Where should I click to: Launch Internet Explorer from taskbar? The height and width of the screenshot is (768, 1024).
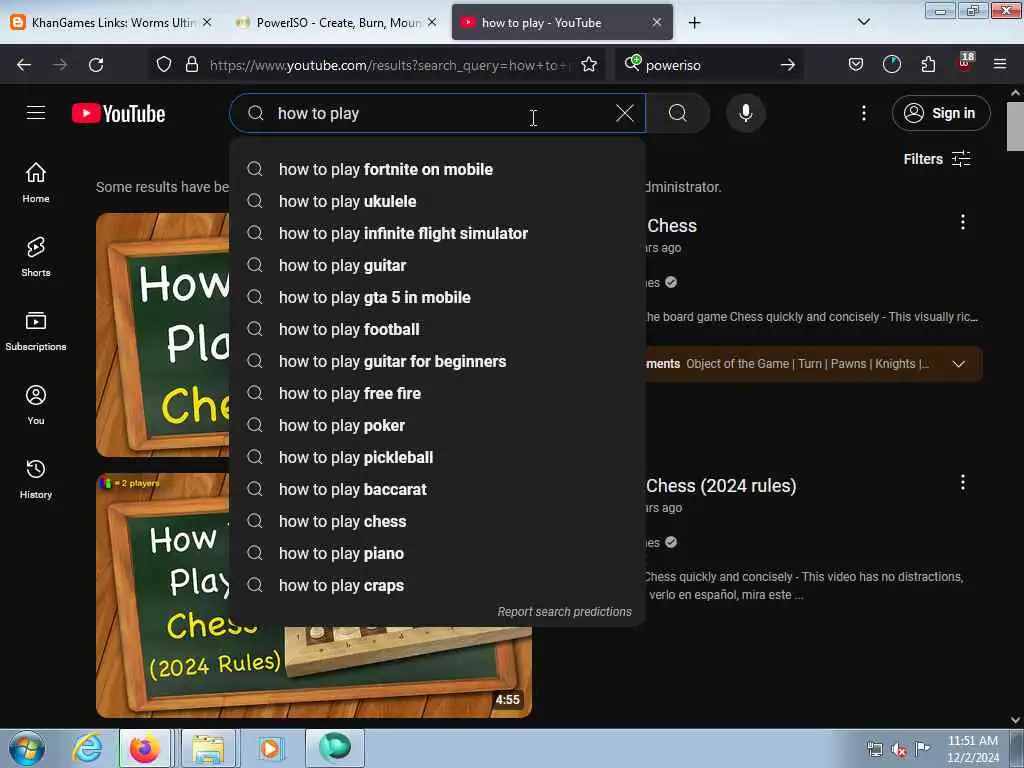coord(87,748)
